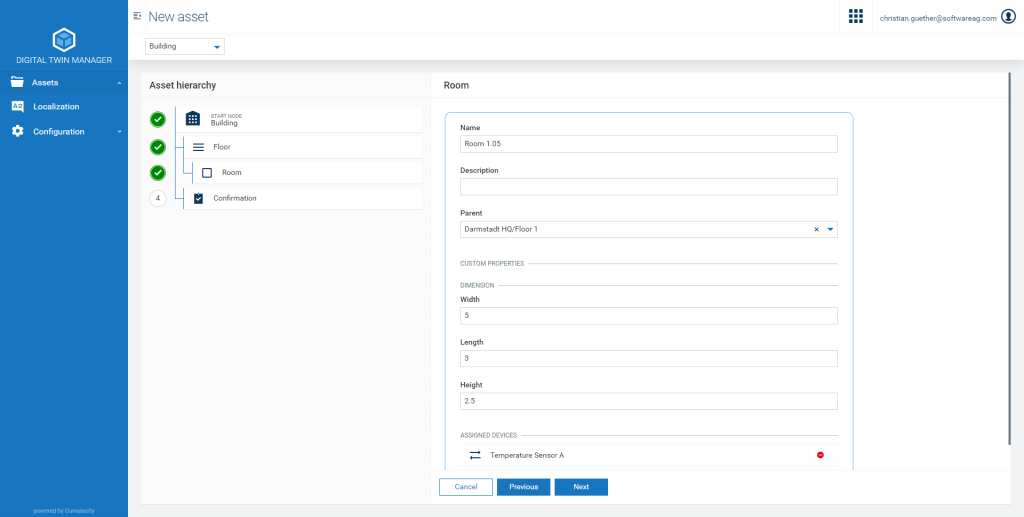
Task: Click the green checkmark next to Floor step
Action: (x=158, y=147)
